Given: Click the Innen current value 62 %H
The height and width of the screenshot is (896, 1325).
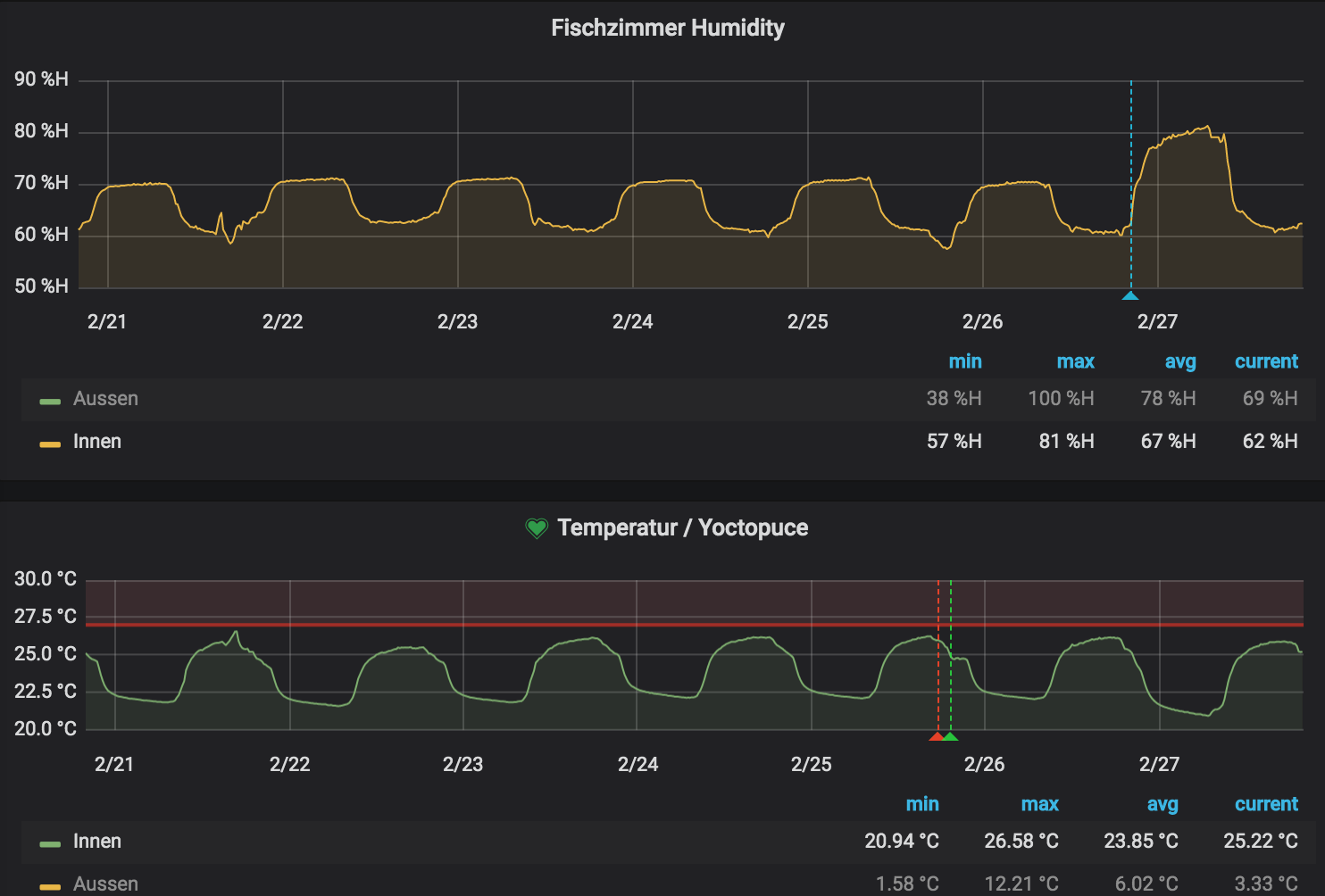Looking at the screenshot, I should tap(1271, 442).
